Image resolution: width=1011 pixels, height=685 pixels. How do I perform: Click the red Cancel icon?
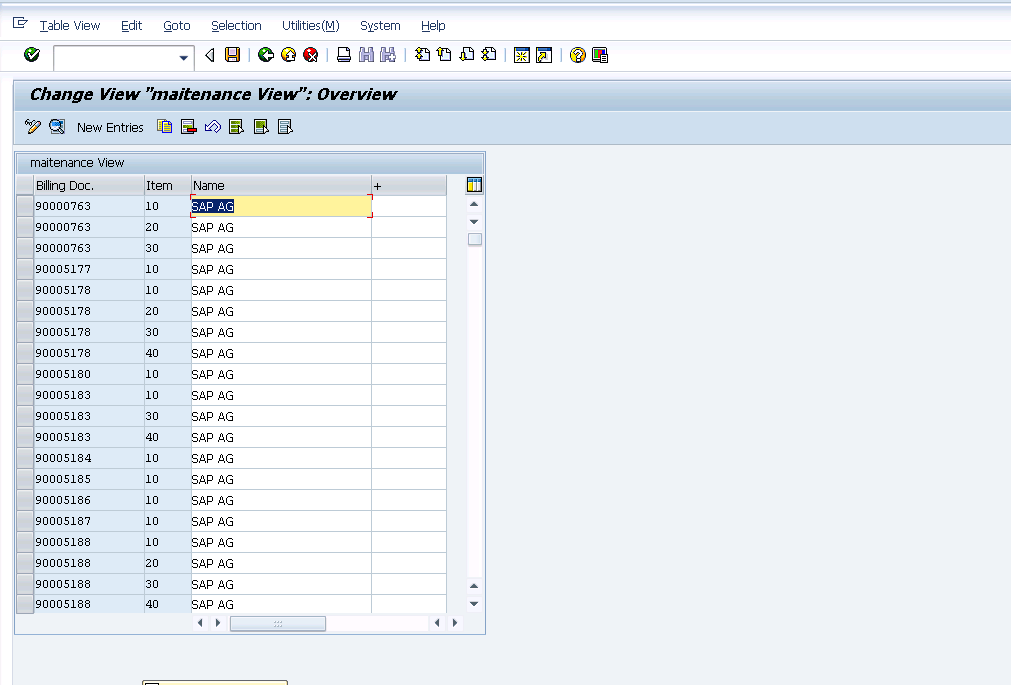coord(311,55)
